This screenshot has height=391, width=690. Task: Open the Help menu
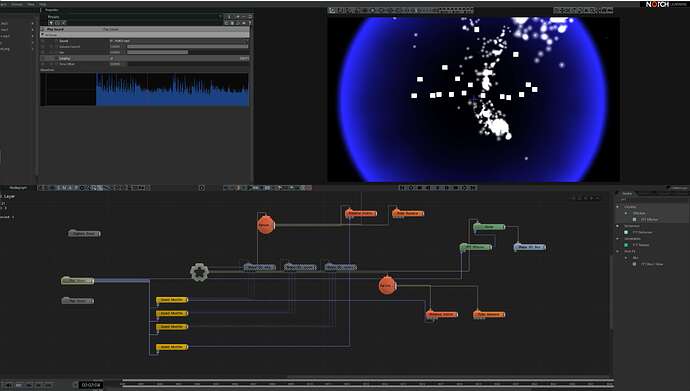point(43,4)
